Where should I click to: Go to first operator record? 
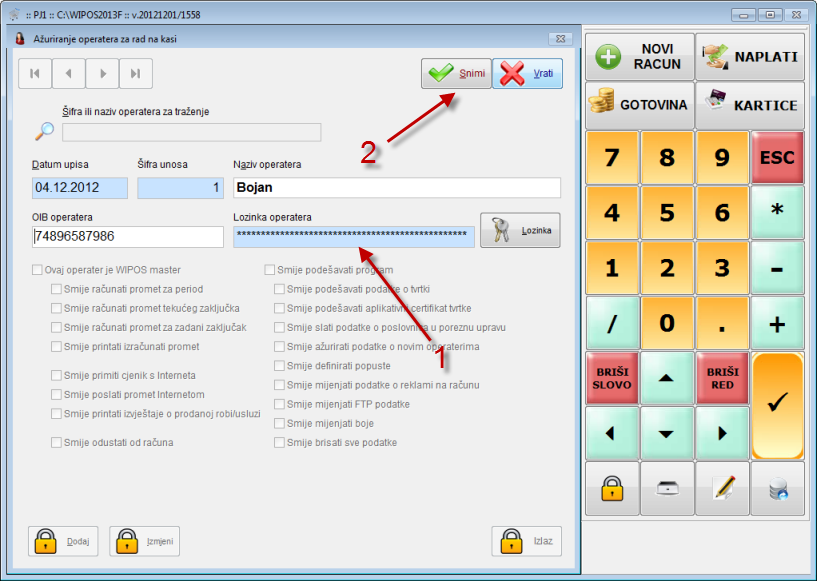(x=35, y=73)
